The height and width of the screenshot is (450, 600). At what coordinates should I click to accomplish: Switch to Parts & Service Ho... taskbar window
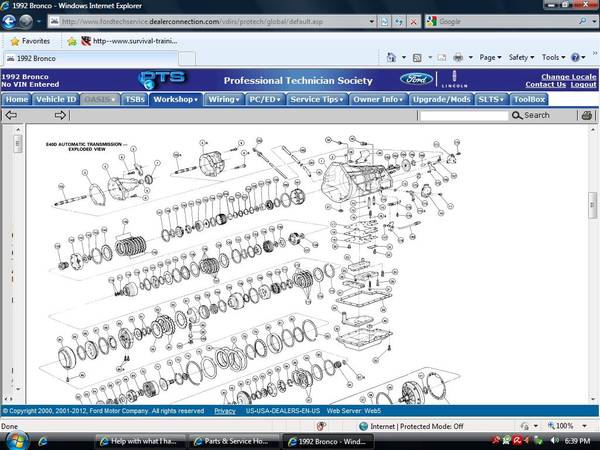(234, 442)
